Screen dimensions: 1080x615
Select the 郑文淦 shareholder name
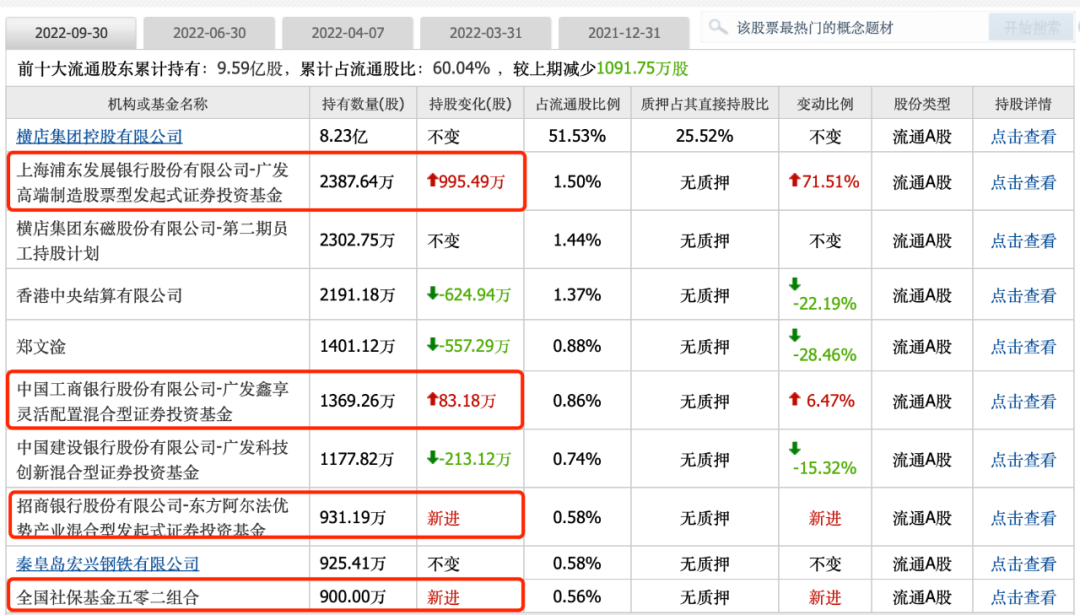pyautogui.click(x=41, y=346)
